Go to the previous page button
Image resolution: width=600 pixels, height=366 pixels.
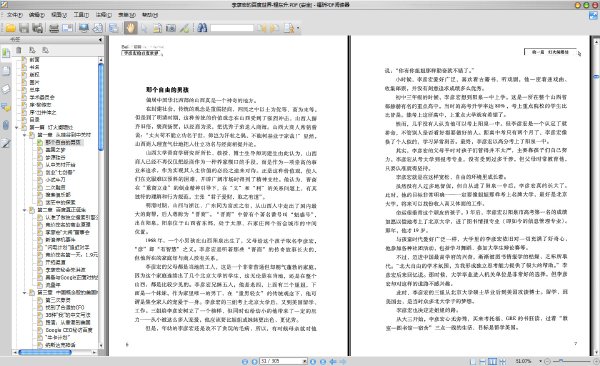click(x=254, y=361)
